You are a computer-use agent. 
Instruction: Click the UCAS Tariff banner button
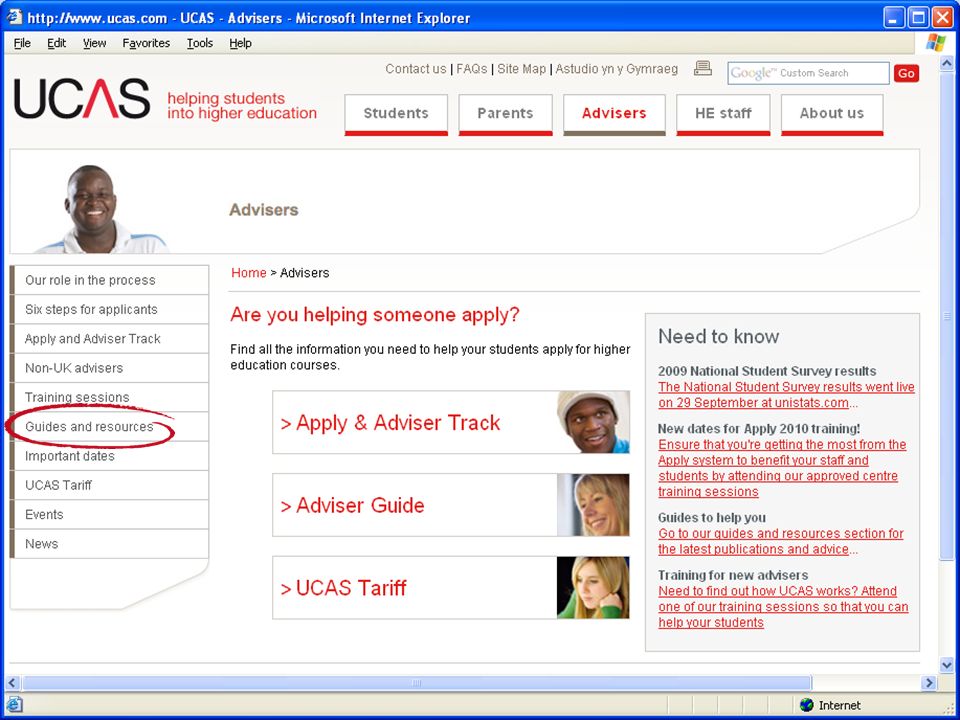[451, 588]
